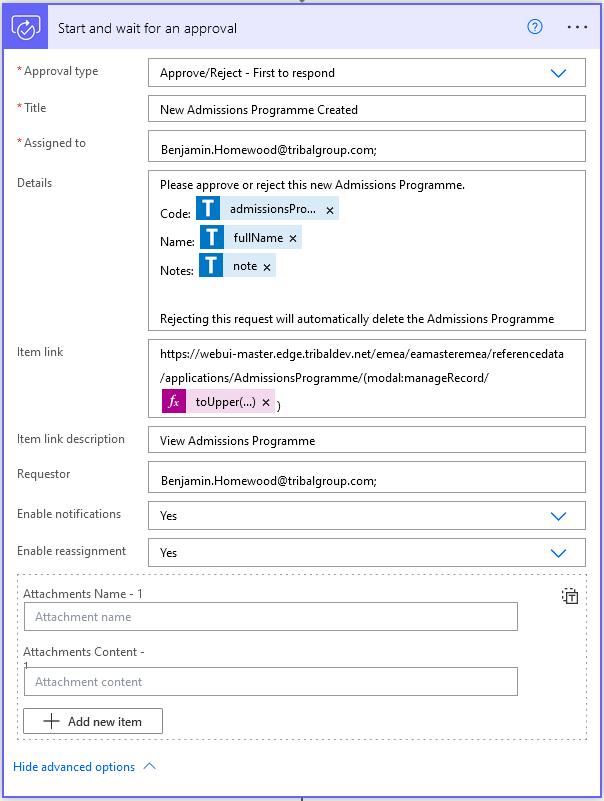The image size is (604, 801).
Task: Click the Assigned to email field
Action: (366, 149)
